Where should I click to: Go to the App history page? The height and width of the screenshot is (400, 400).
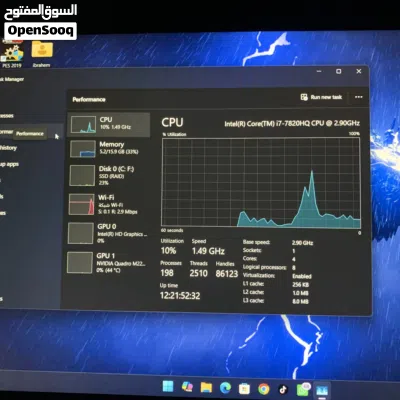click(x=8, y=148)
